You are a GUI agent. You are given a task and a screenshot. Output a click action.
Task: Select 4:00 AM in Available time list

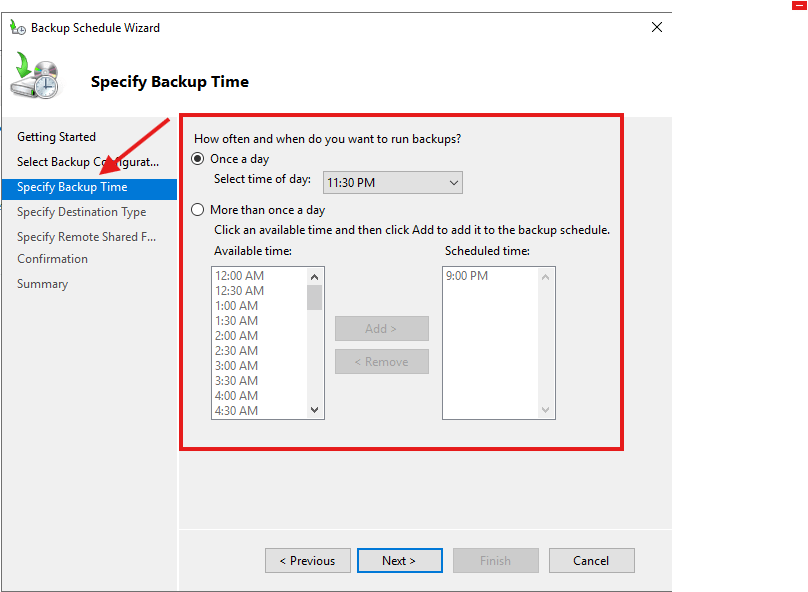coord(237,396)
